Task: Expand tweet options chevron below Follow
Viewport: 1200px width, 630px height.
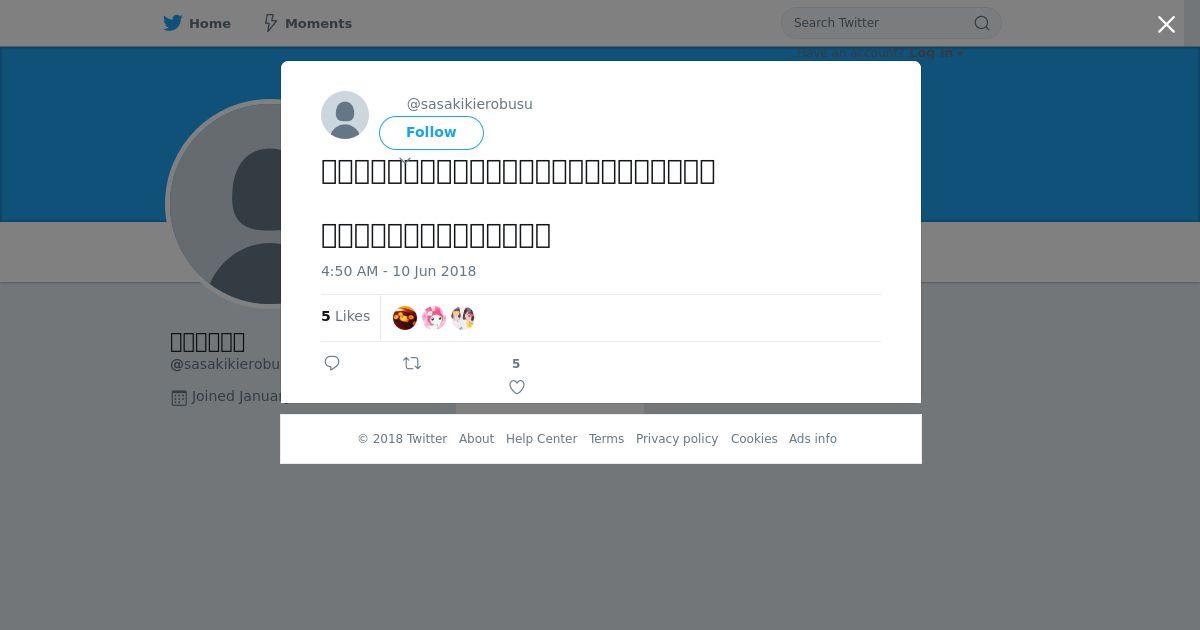Action: click(x=405, y=160)
